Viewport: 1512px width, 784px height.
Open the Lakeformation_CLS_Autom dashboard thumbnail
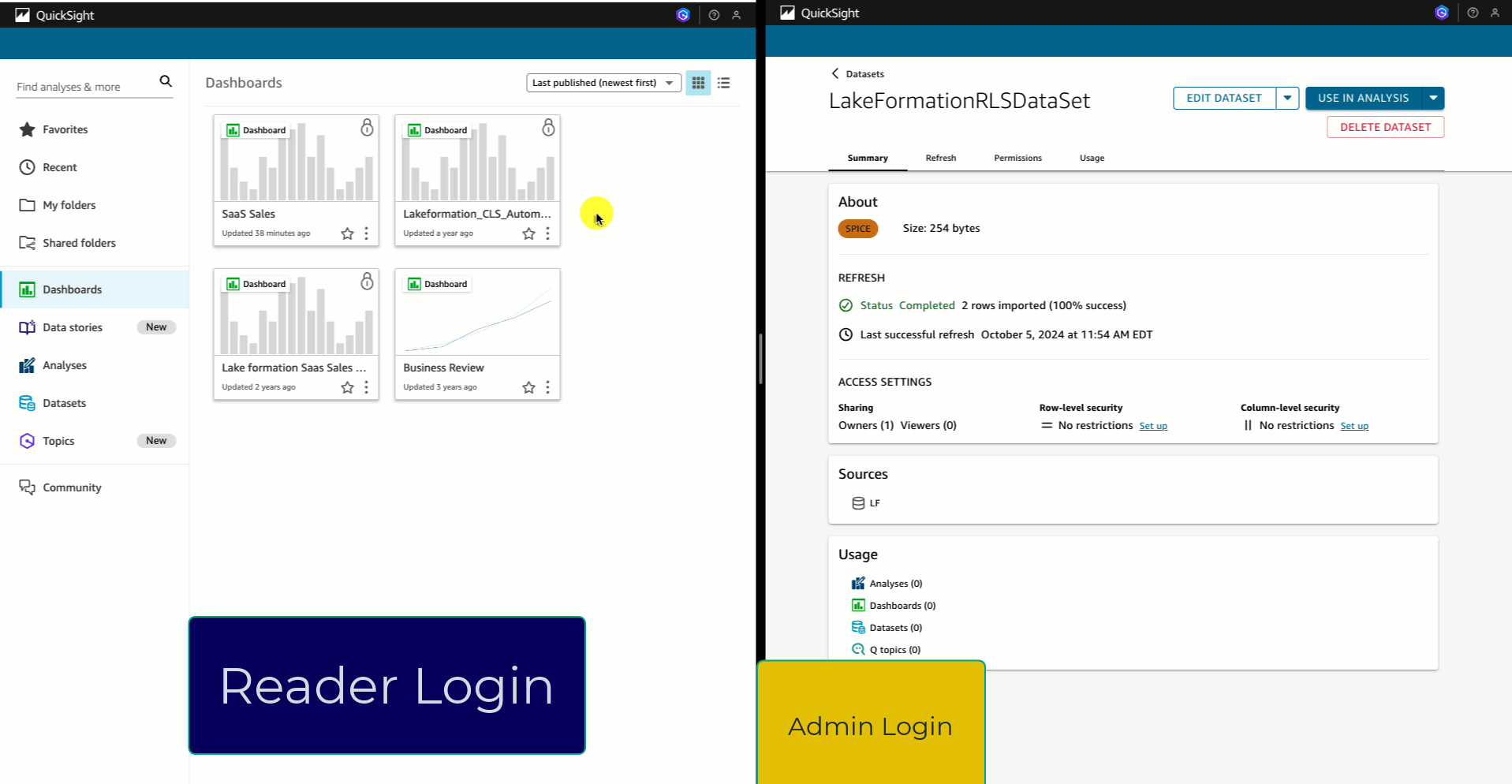(477, 159)
